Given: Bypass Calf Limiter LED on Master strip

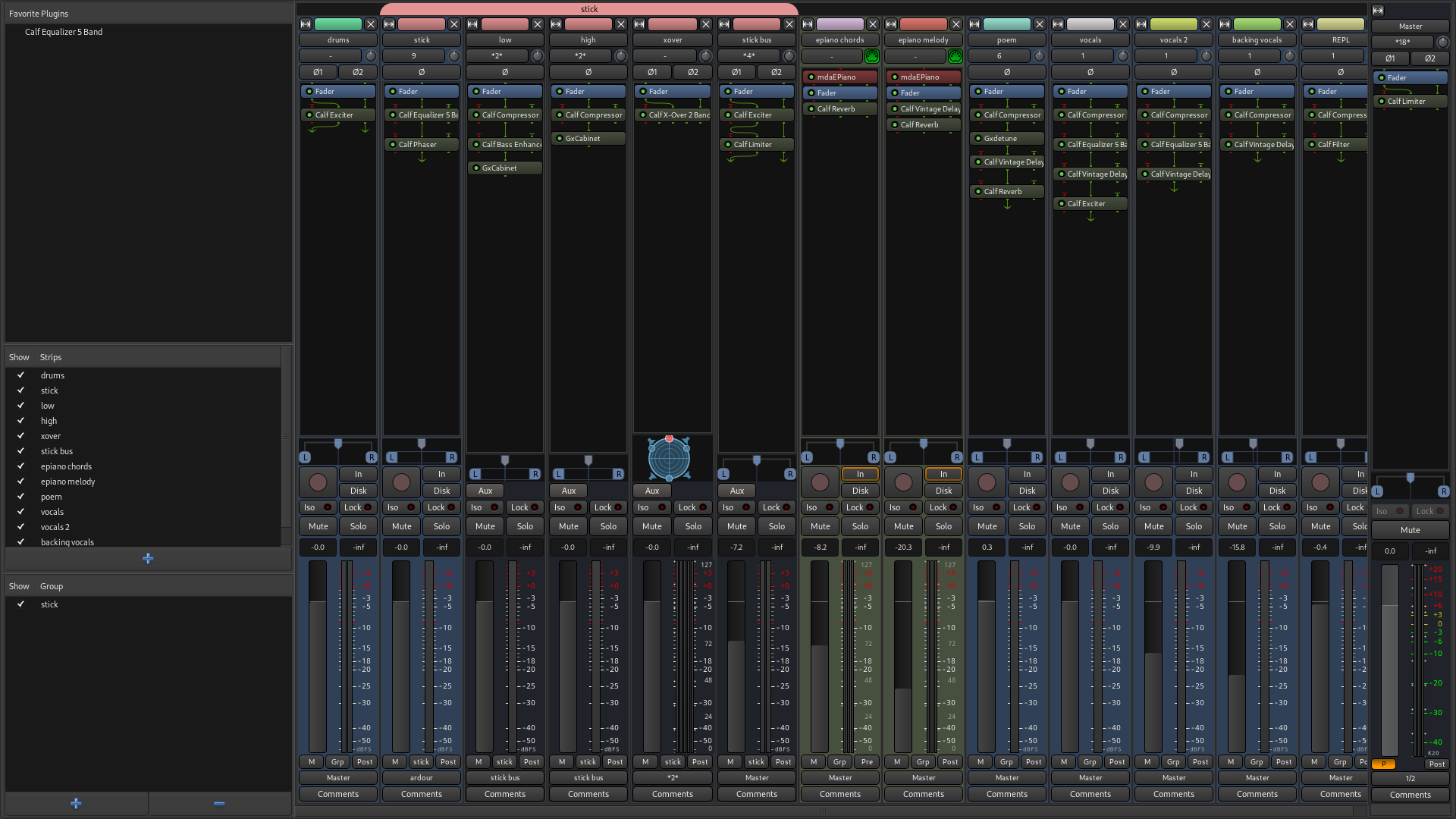Looking at the screenshot, I should 1382,102.
